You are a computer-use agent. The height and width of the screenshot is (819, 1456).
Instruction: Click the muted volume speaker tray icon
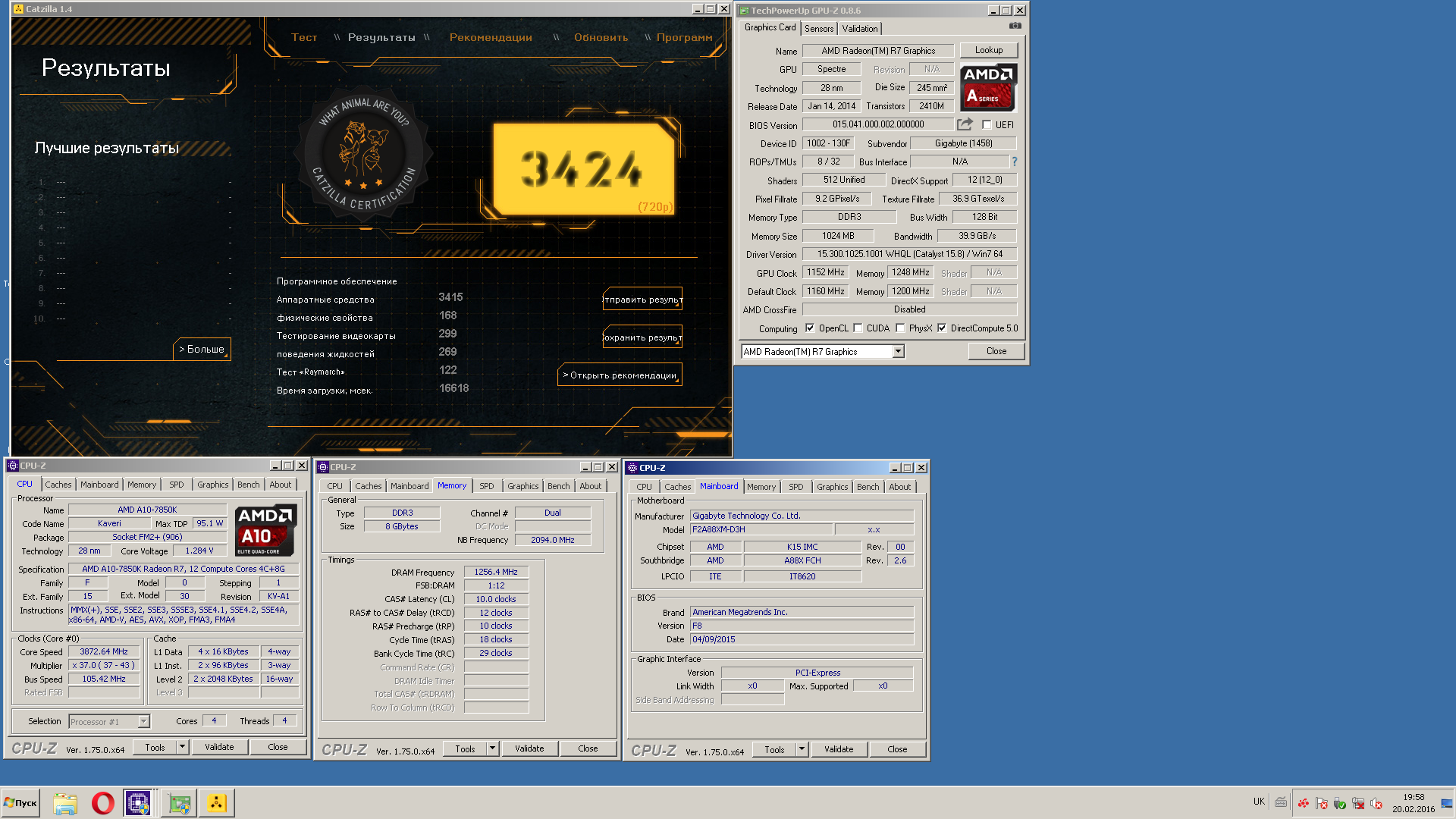(1376, 803)
